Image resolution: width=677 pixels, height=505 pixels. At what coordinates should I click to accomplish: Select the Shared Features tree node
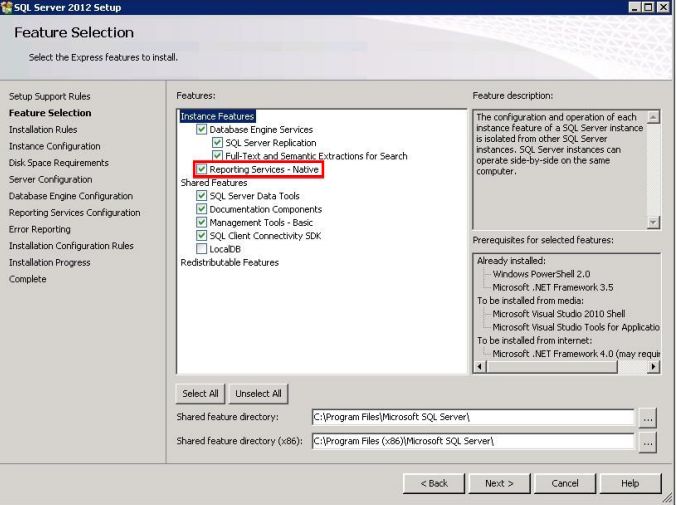214,183
